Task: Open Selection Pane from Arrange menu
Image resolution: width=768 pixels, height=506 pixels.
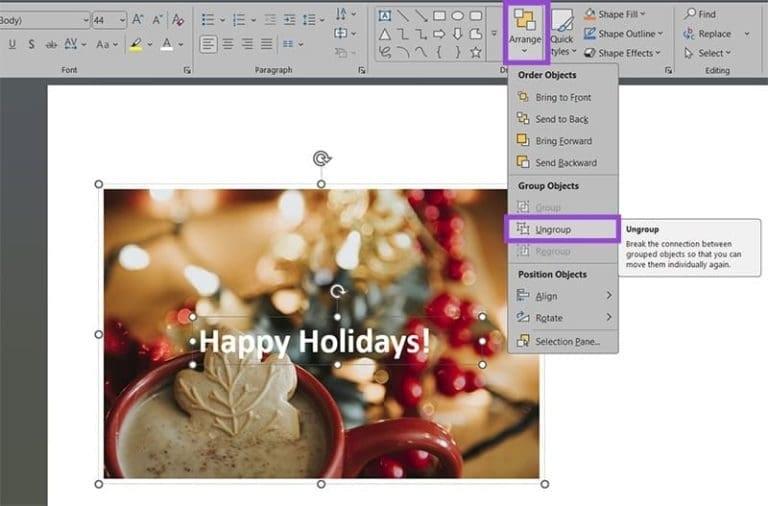Action: click(x=562, y=341)
